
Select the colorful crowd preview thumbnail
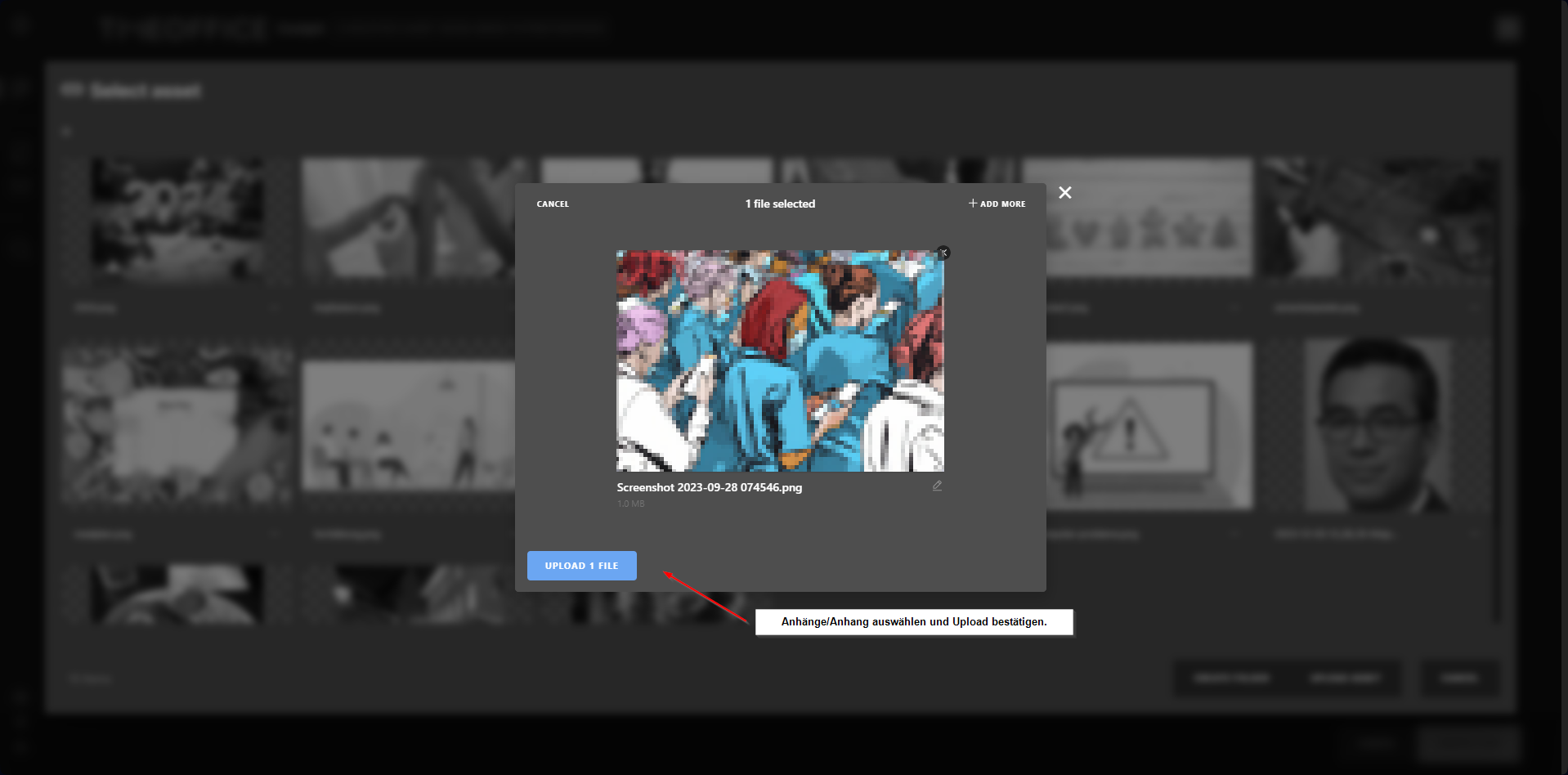(x=780, y=361)
